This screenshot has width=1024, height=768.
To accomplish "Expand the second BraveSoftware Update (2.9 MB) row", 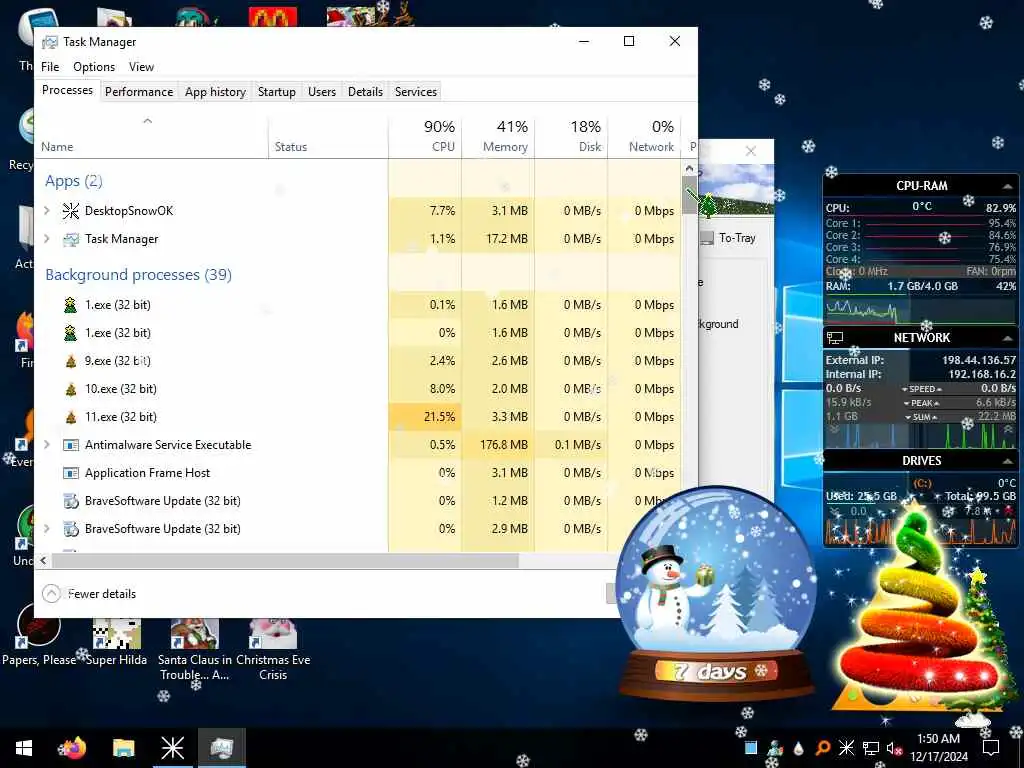I will [x=47, y=528].
